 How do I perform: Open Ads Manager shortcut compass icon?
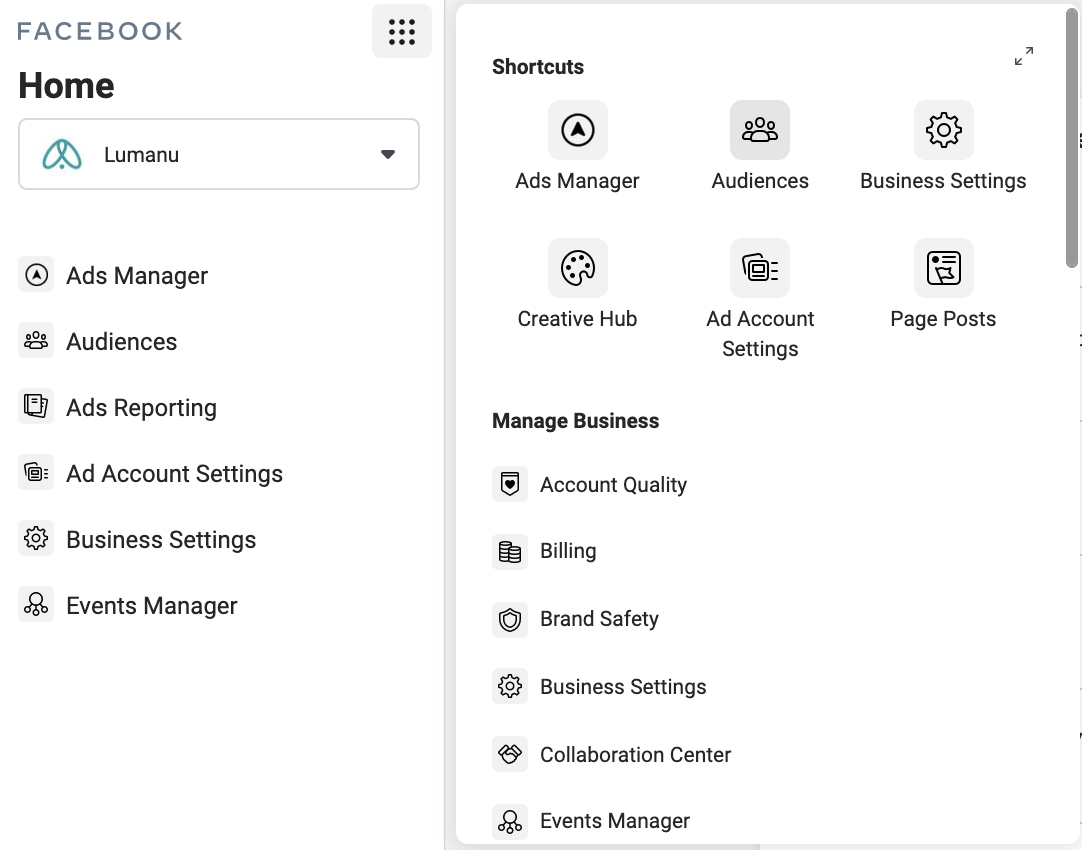pos(578,130)
